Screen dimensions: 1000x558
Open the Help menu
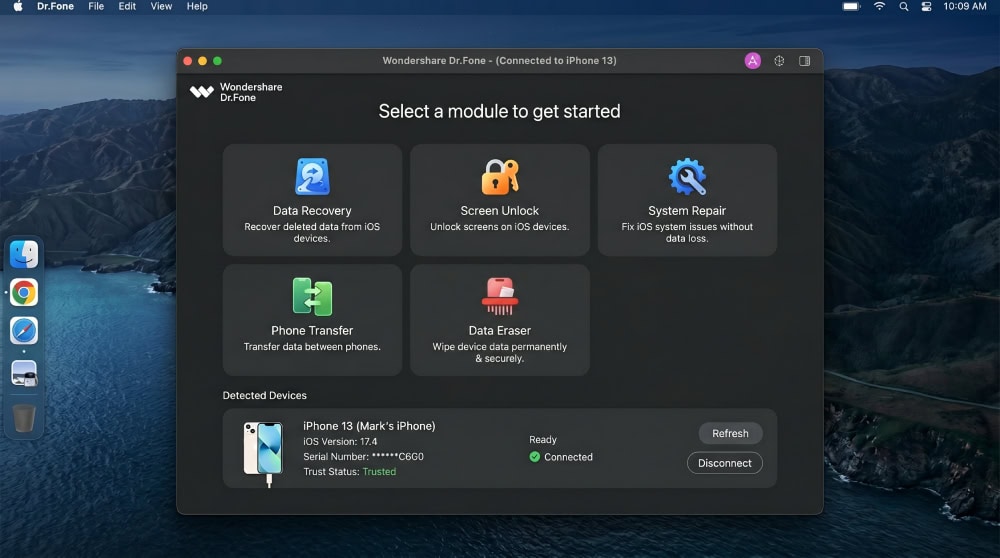[x=197, y=6]
